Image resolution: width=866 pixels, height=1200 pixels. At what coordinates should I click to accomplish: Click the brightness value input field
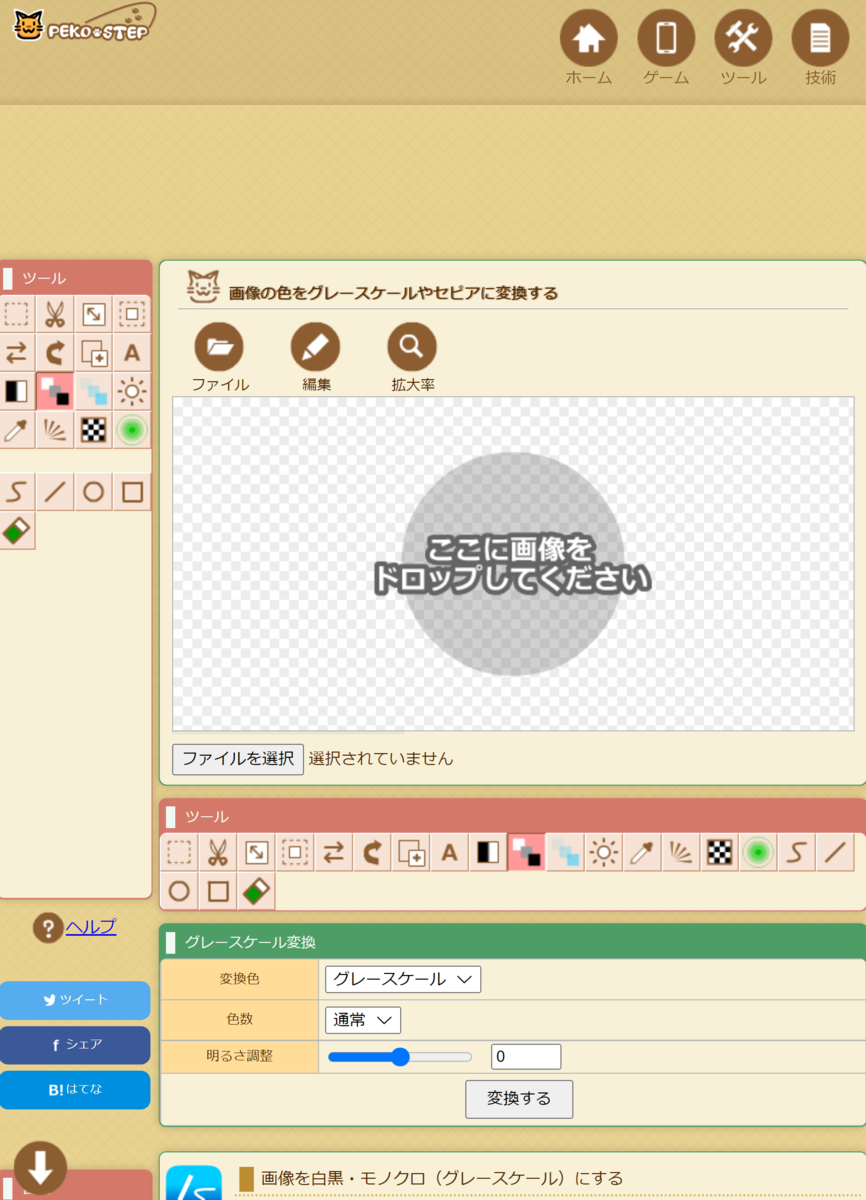click(x=526, y=1057)
